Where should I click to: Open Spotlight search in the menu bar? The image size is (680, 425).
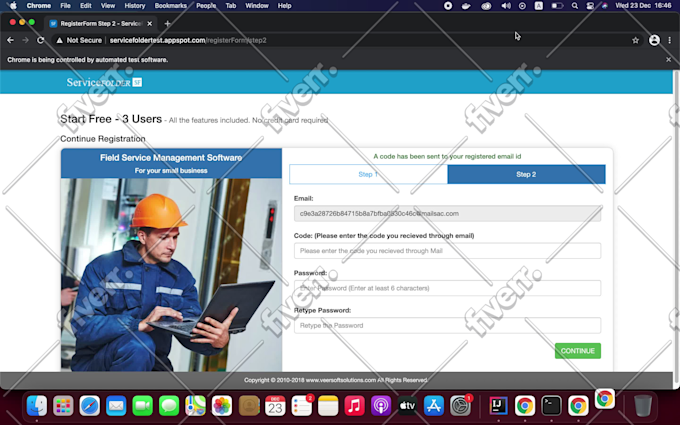click(575, 6)
